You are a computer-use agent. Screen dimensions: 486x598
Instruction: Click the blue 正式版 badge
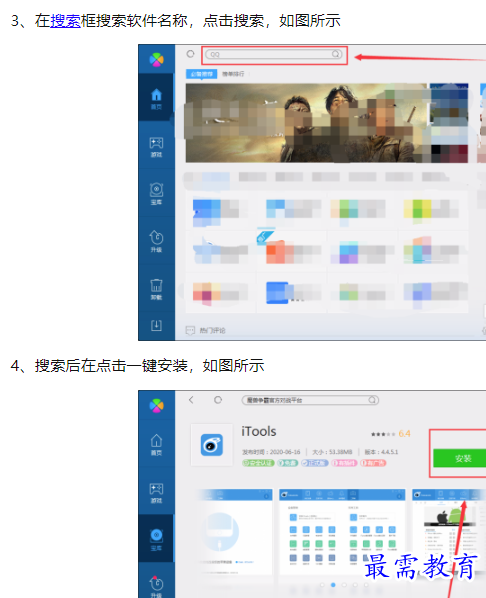[315, 463]
